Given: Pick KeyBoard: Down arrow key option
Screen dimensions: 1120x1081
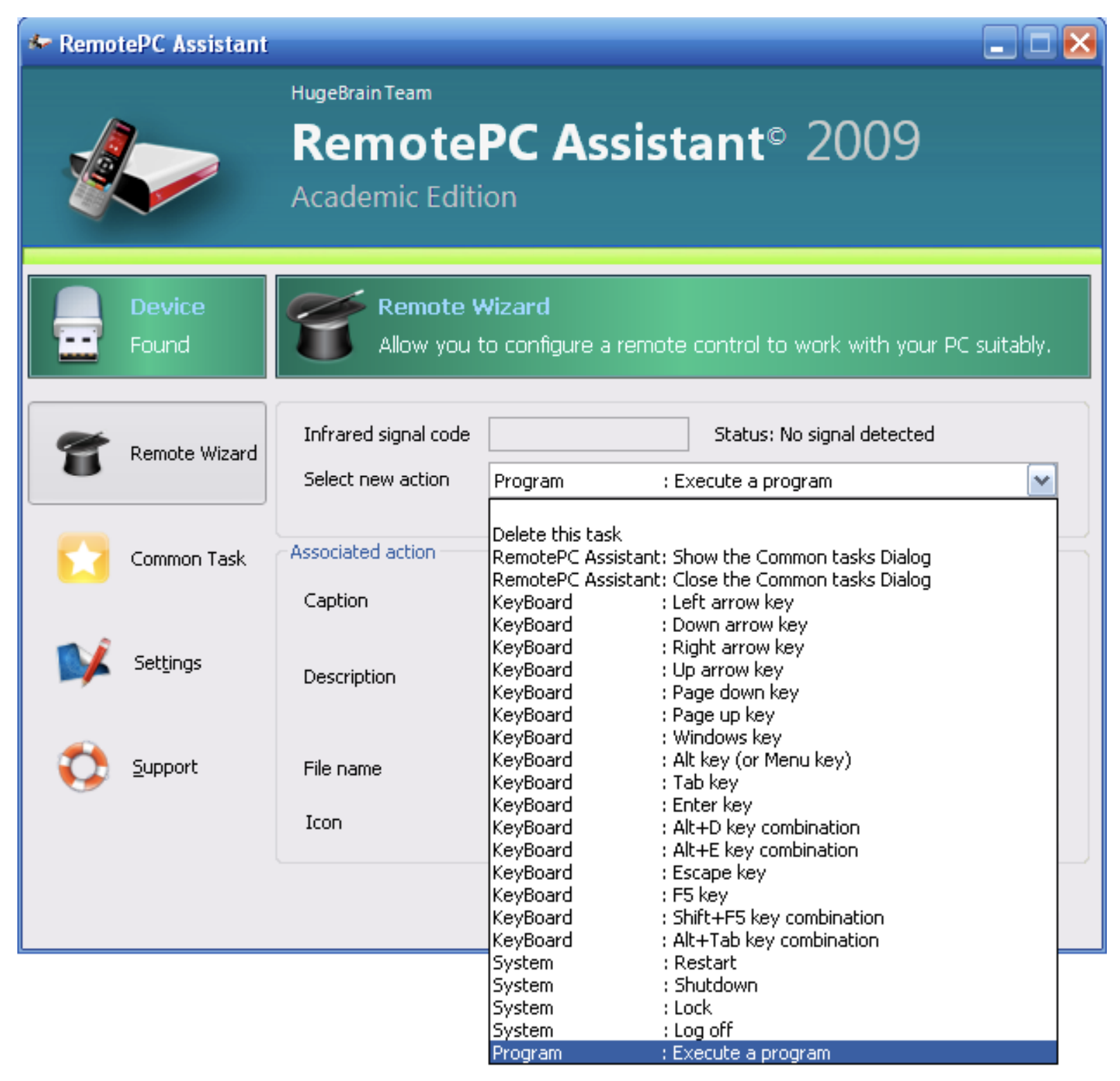Looking at the screenshot, I should tap(773, 624).
